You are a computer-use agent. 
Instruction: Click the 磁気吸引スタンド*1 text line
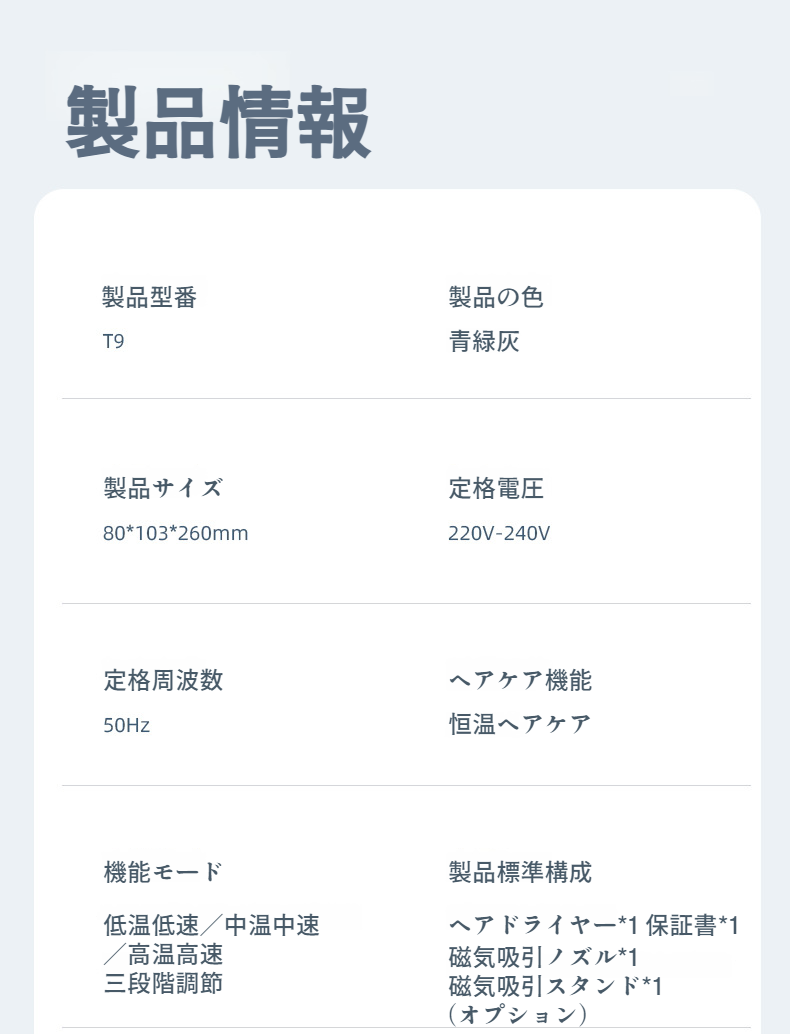[x=556, y=986]
